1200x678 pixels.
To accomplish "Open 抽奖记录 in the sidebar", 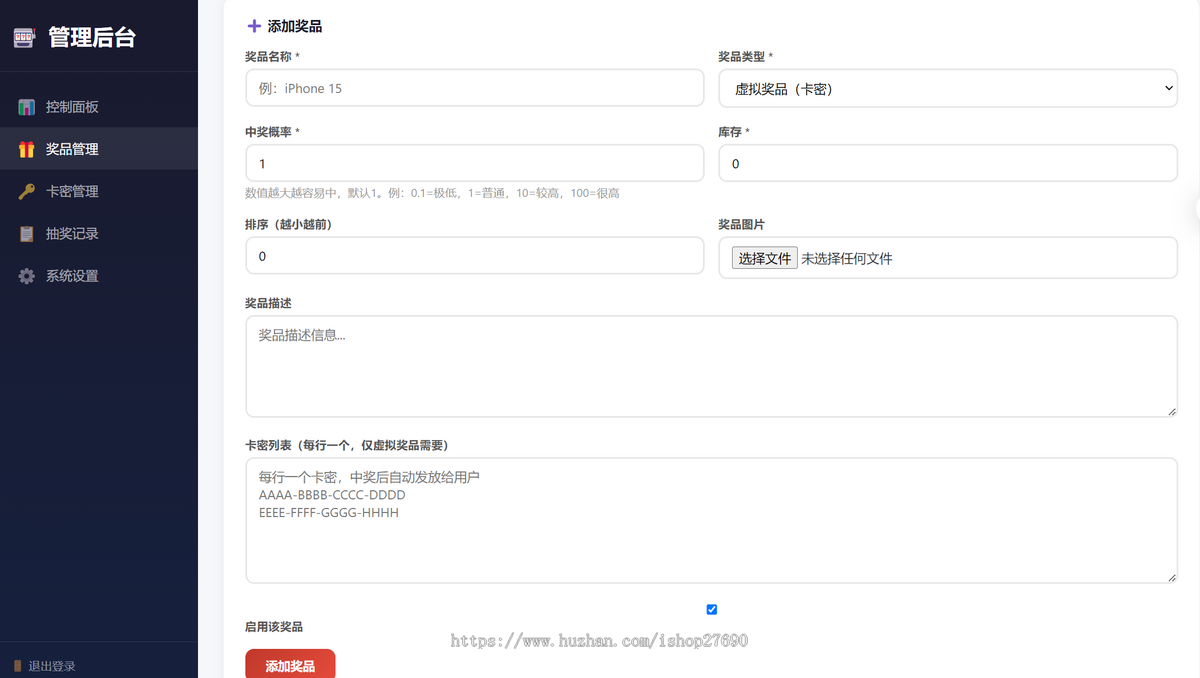I will tap(99, 233).
